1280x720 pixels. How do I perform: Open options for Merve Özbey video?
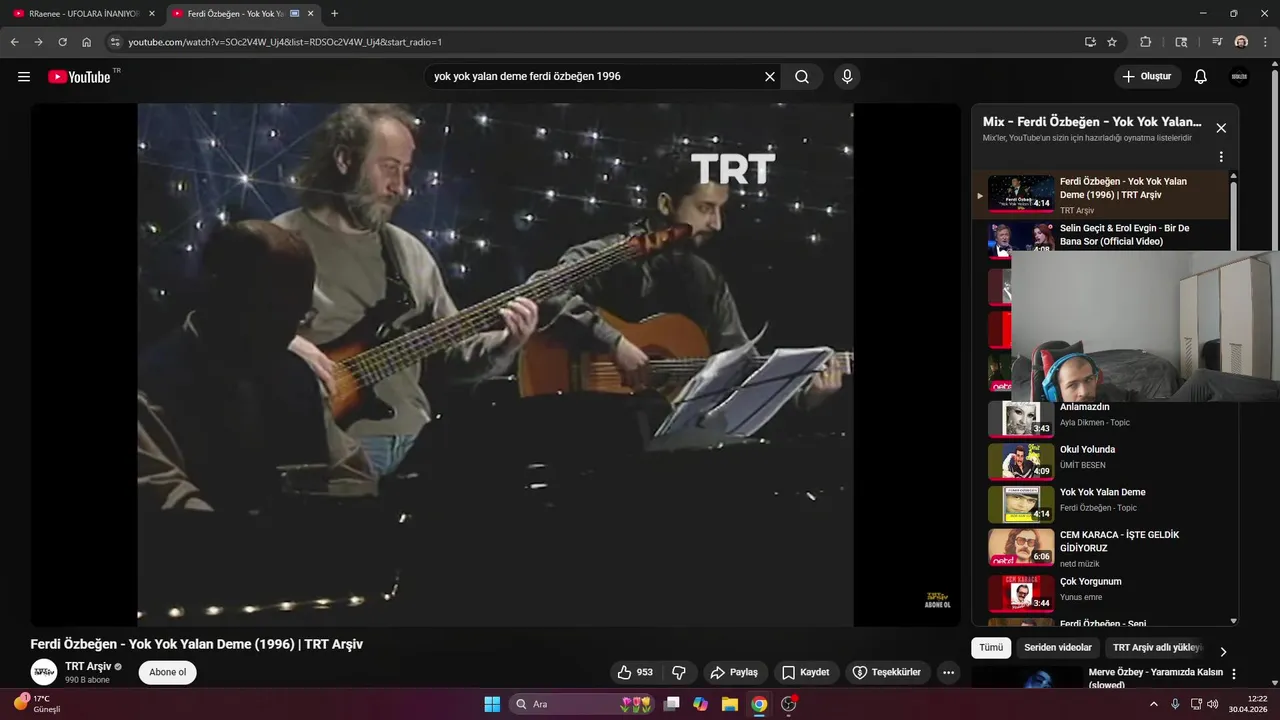pyautogui.click(x=1234, y=674)
